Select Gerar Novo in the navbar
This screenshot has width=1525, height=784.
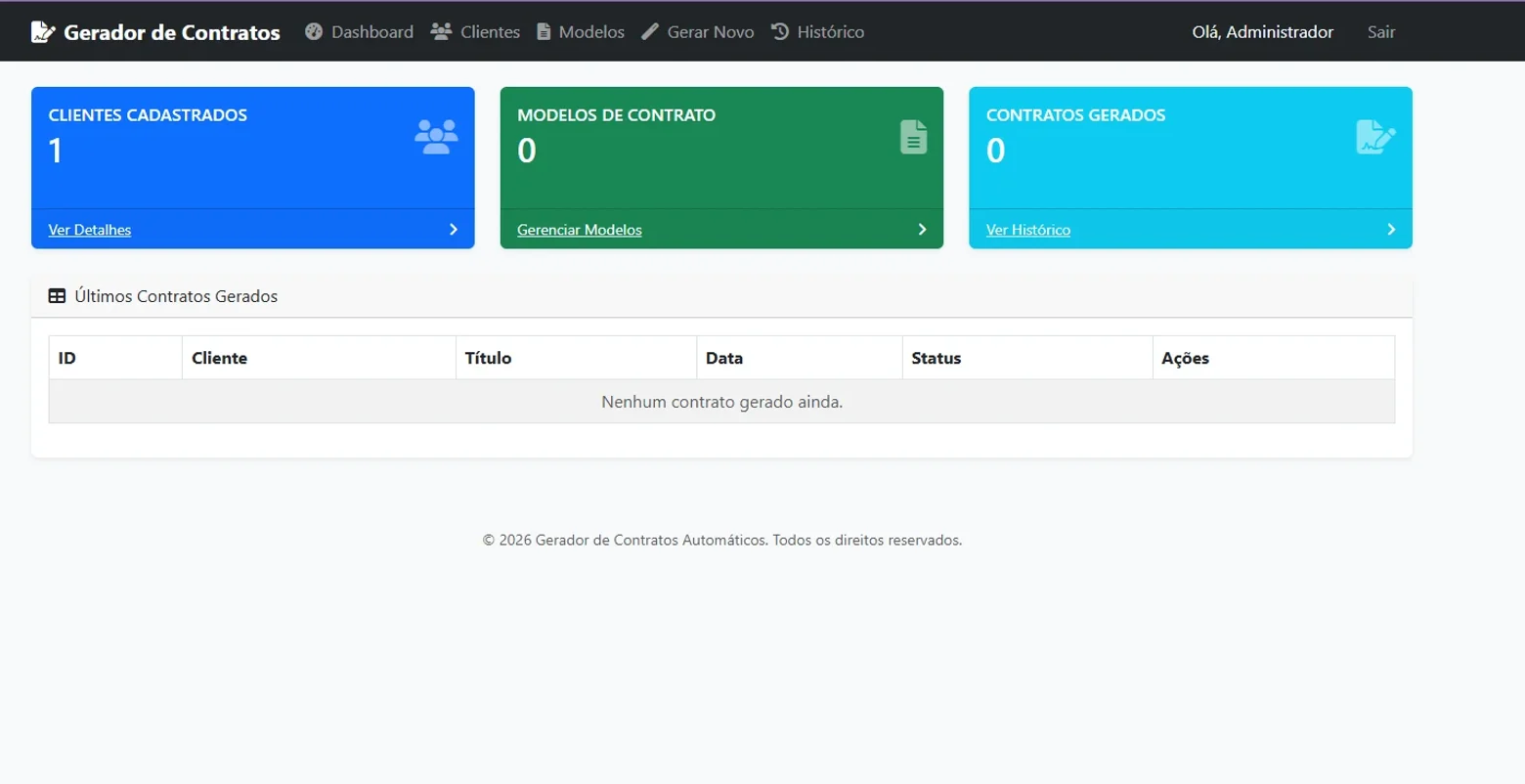point(711,32)
